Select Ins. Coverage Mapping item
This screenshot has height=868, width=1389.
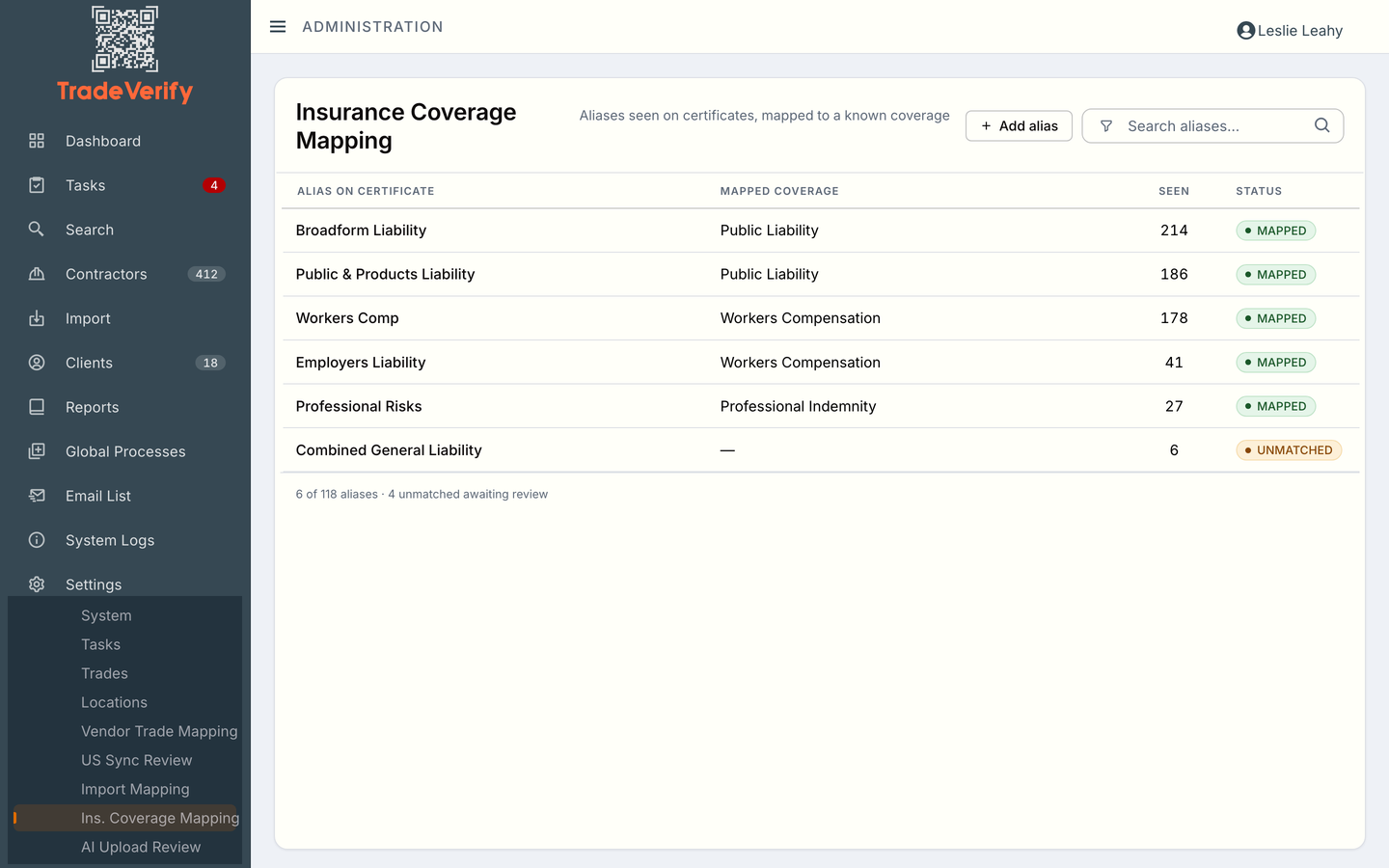pos(125,818)
